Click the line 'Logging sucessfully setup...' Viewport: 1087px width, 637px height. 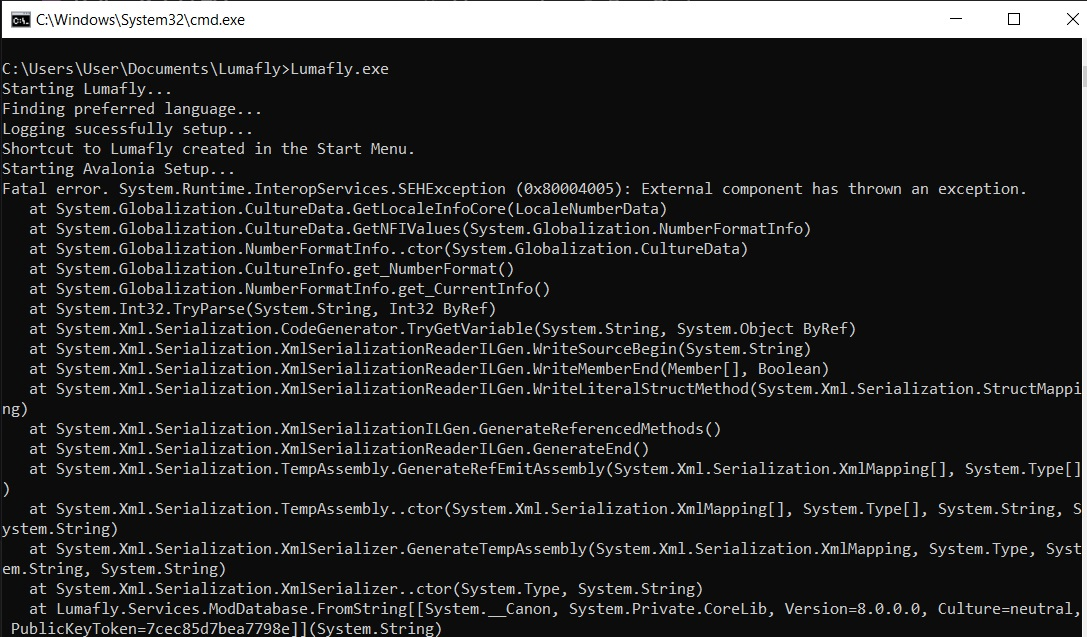pos(128,129)
